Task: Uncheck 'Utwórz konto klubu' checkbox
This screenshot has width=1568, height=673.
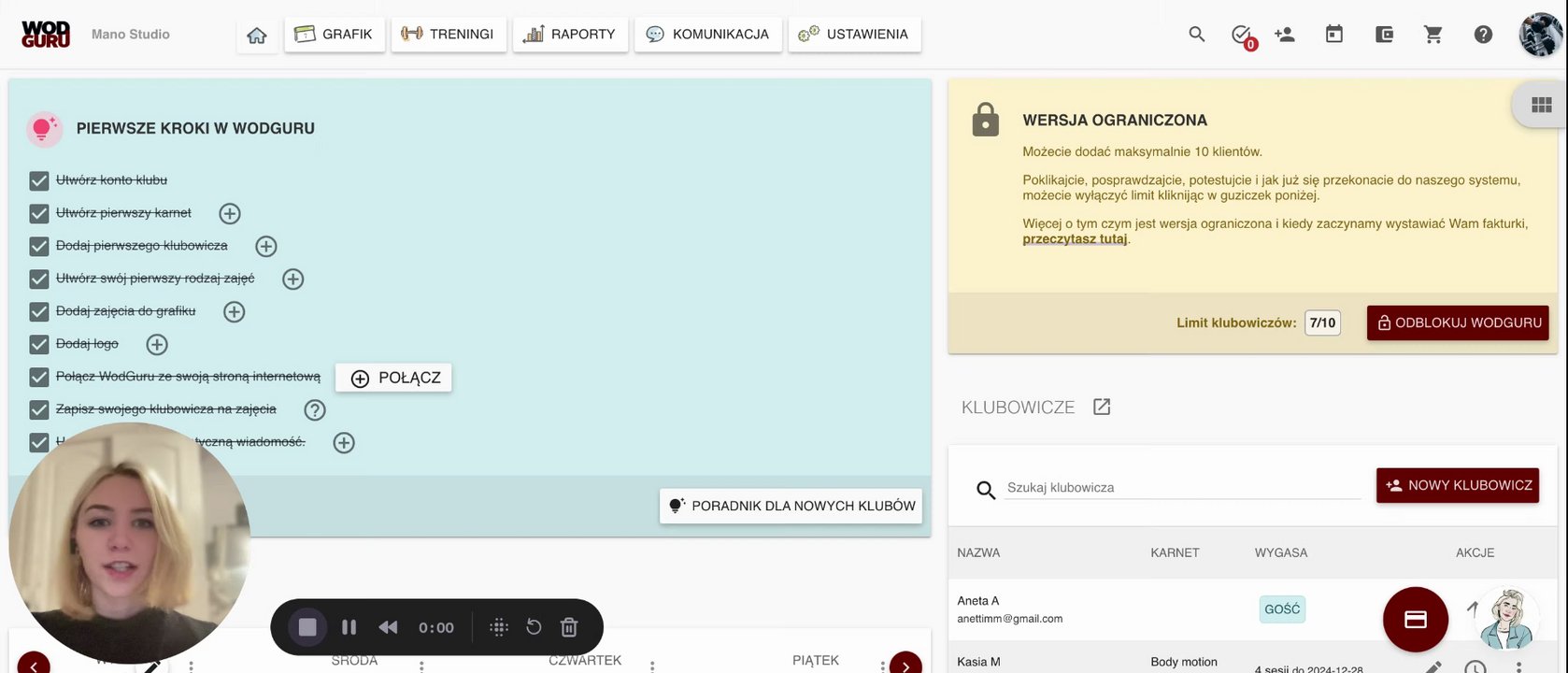Action: (x=39, y=180)
